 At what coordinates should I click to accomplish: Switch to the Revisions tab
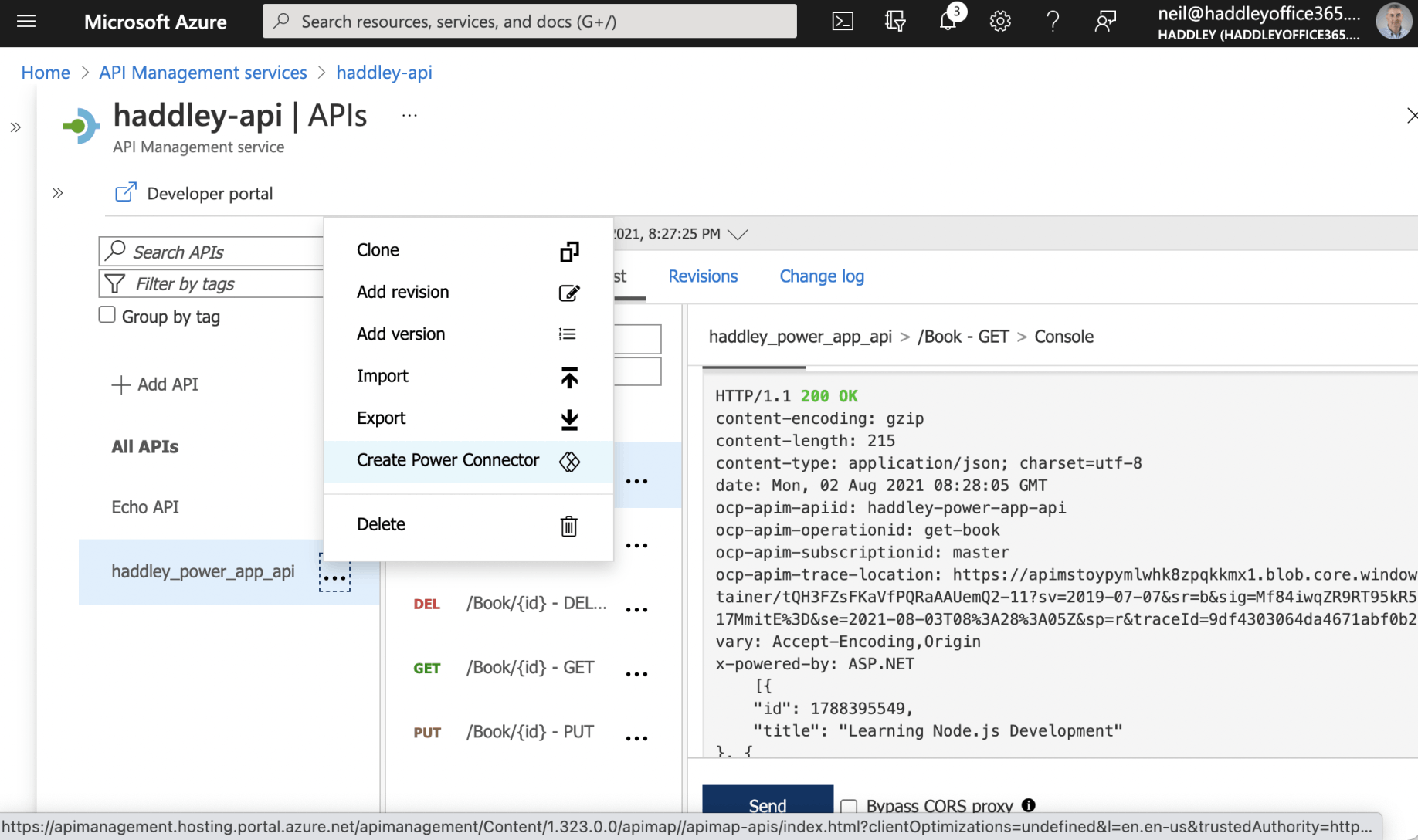(x=703, y=276)
